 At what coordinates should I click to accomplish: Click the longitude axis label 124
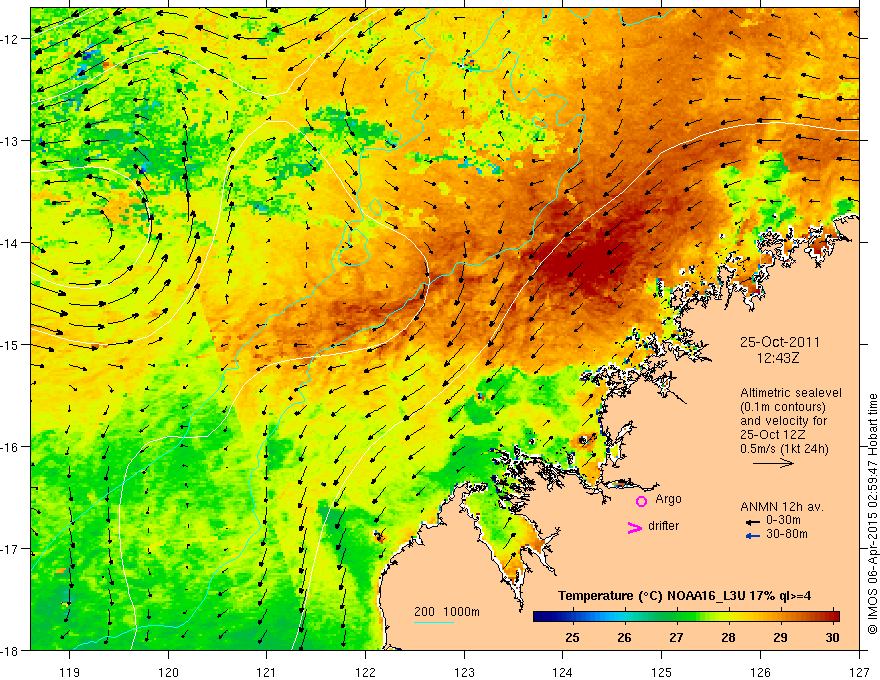(563, 672)
